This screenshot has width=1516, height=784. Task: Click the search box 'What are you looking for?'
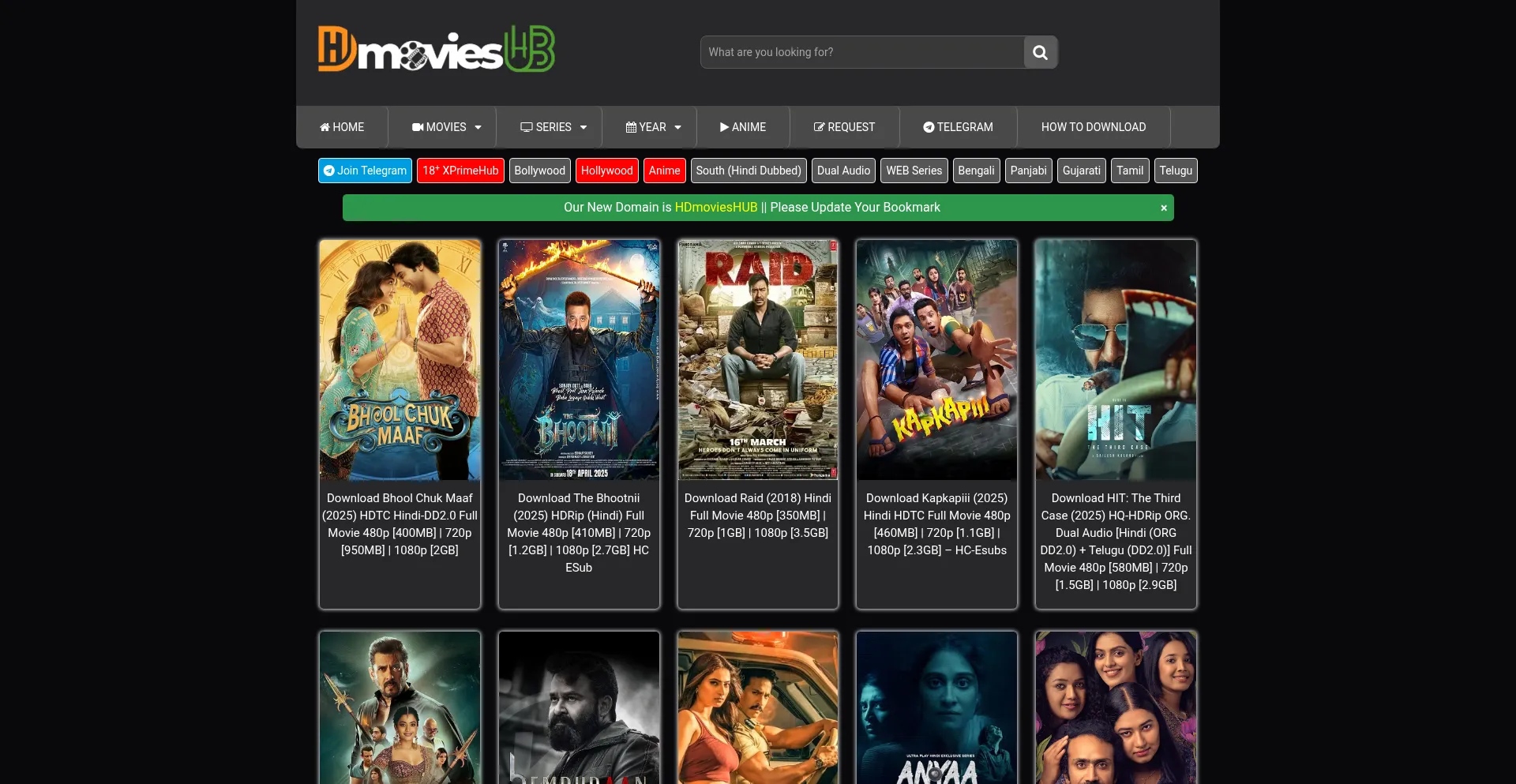[x=862, y=52]
